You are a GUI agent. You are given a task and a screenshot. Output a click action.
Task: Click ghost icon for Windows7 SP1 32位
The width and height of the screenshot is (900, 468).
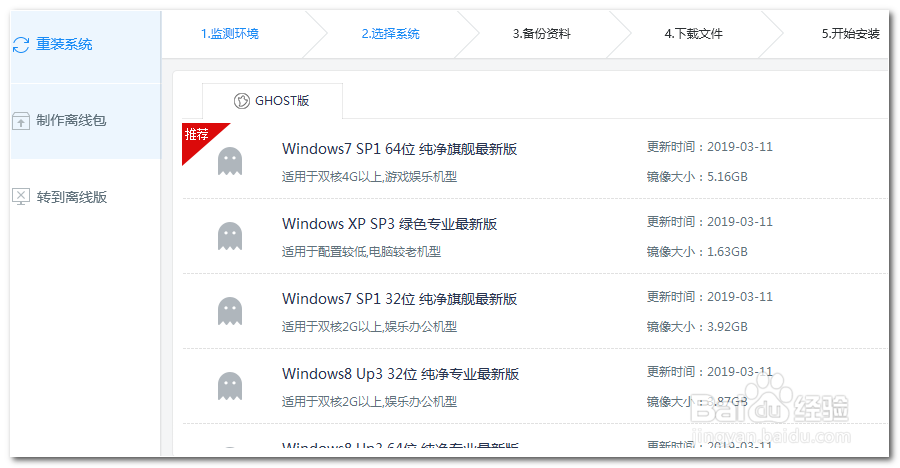pos(230,311)
